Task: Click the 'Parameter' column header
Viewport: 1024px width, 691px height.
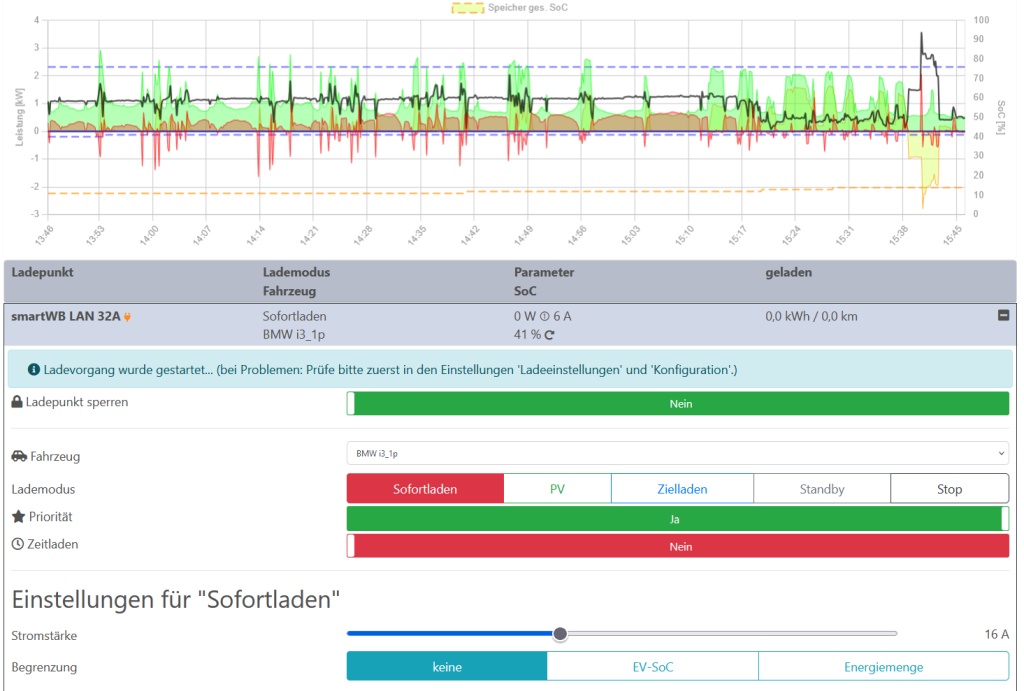Action: 544,272
